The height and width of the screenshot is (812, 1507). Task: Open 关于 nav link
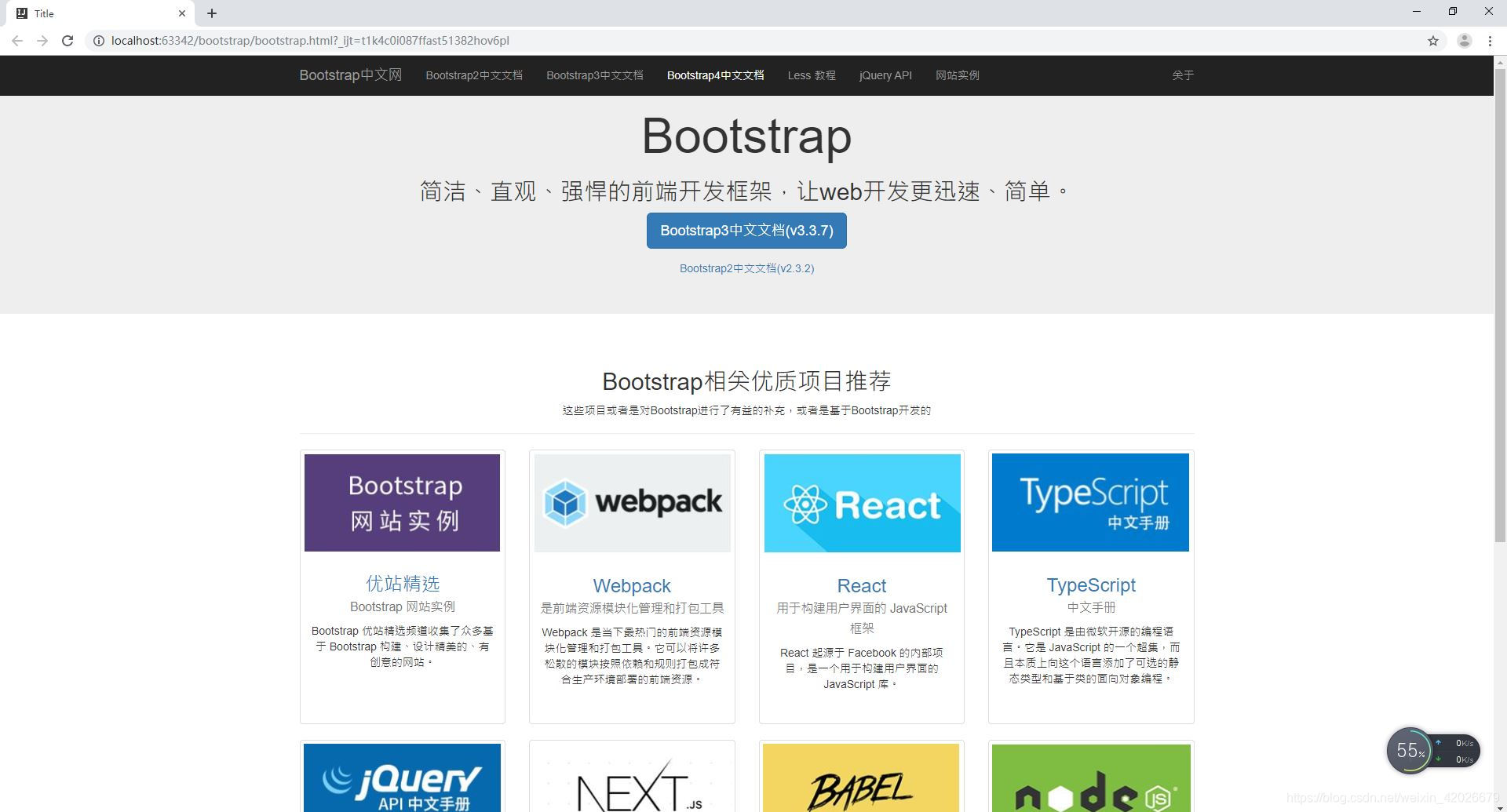pos(1183,75)
